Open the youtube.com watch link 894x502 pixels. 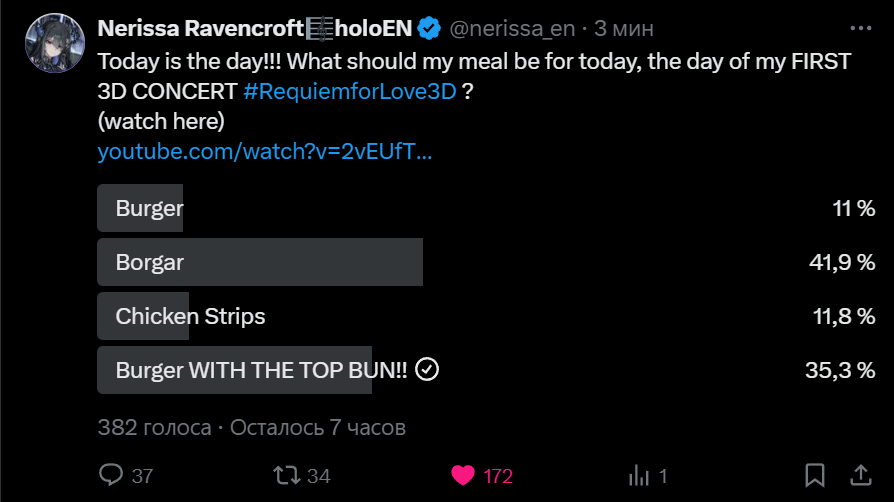(x=265, y=152)
